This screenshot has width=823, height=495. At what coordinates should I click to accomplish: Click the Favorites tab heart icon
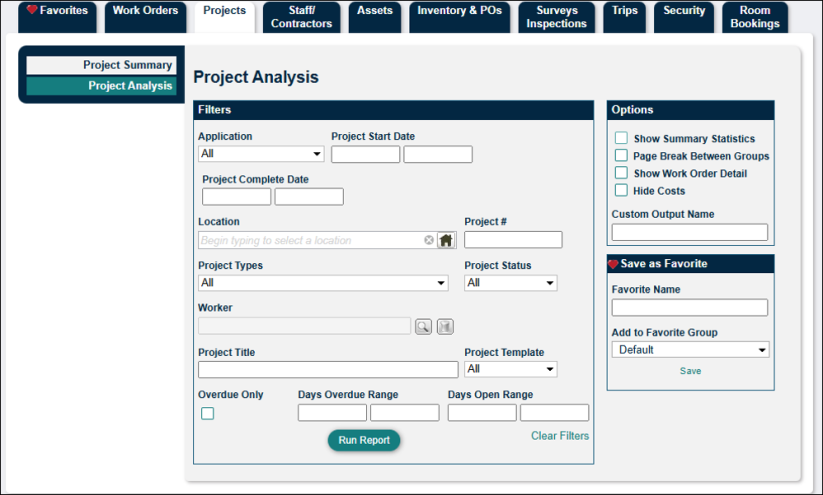pyautogui.click(x=32, y=9)
